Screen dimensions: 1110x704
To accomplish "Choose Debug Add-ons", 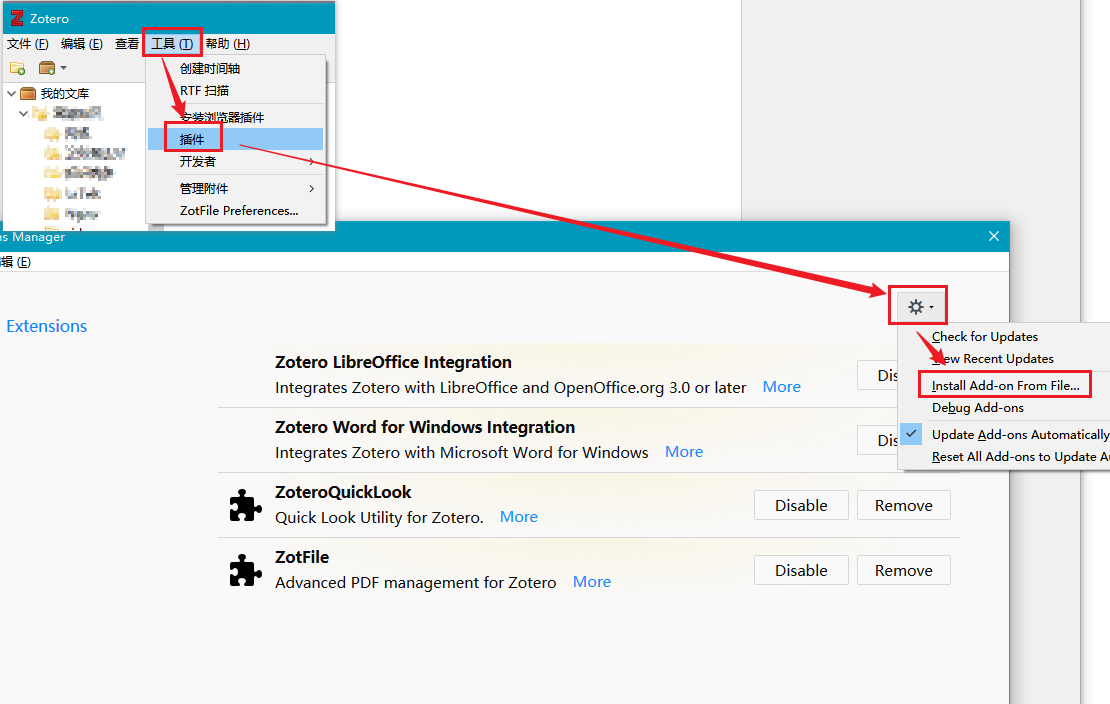I will pyautogui.click(x=978, y=407).
